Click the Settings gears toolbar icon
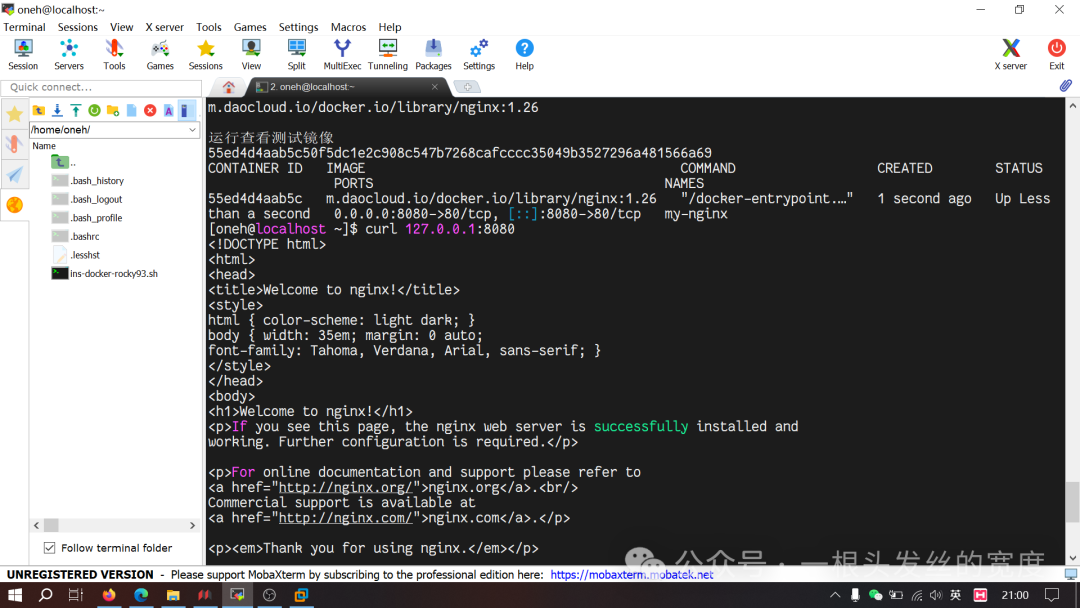Image resolution: width=1080 pixels, height=608 pixels. [x=479, y=54]
